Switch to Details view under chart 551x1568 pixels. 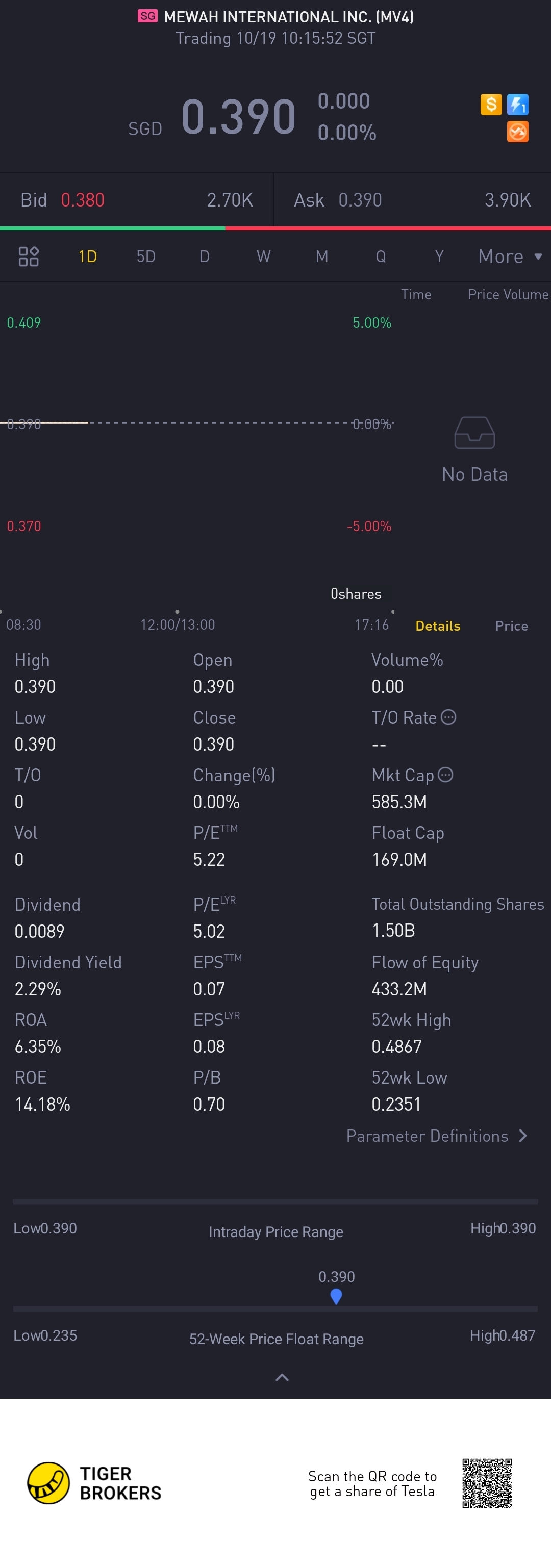coord(438,626)
